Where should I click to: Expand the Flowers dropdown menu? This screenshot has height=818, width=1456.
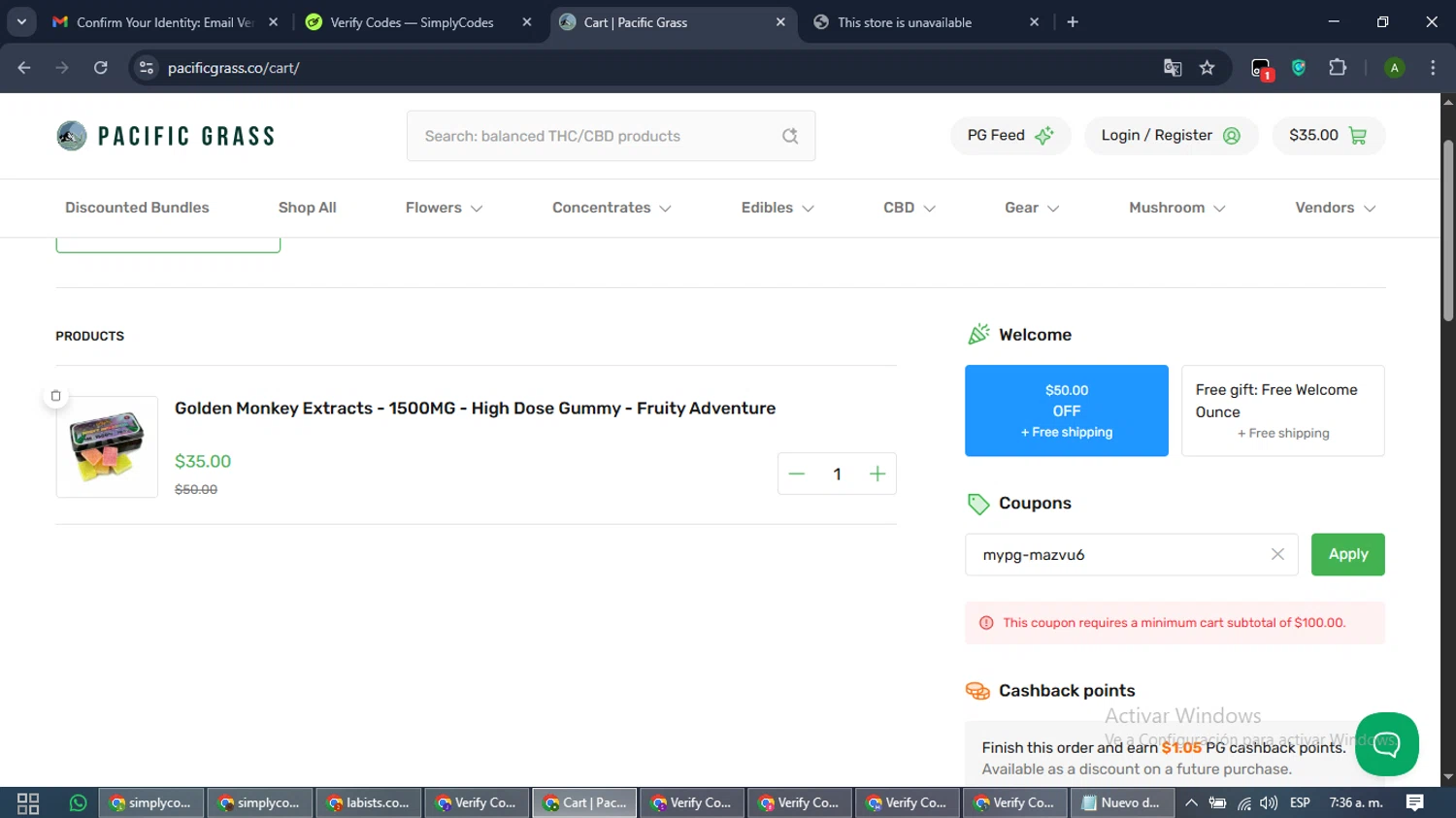444,208
